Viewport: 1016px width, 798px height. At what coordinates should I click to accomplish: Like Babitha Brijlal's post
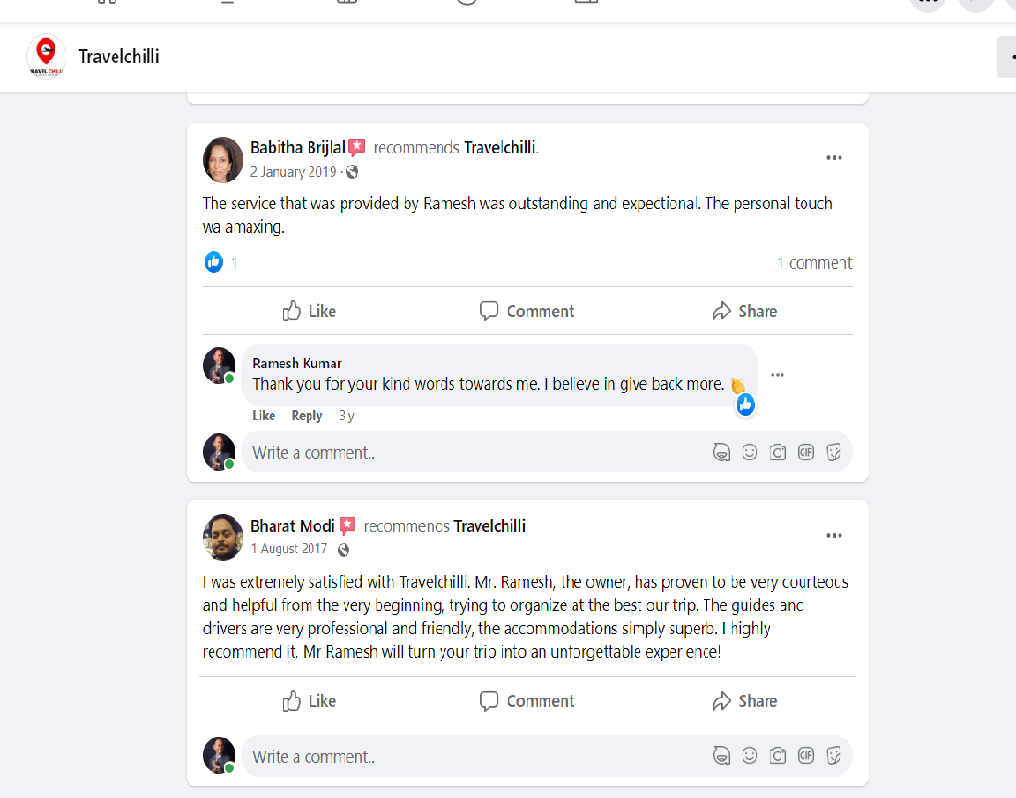(308, 311)
